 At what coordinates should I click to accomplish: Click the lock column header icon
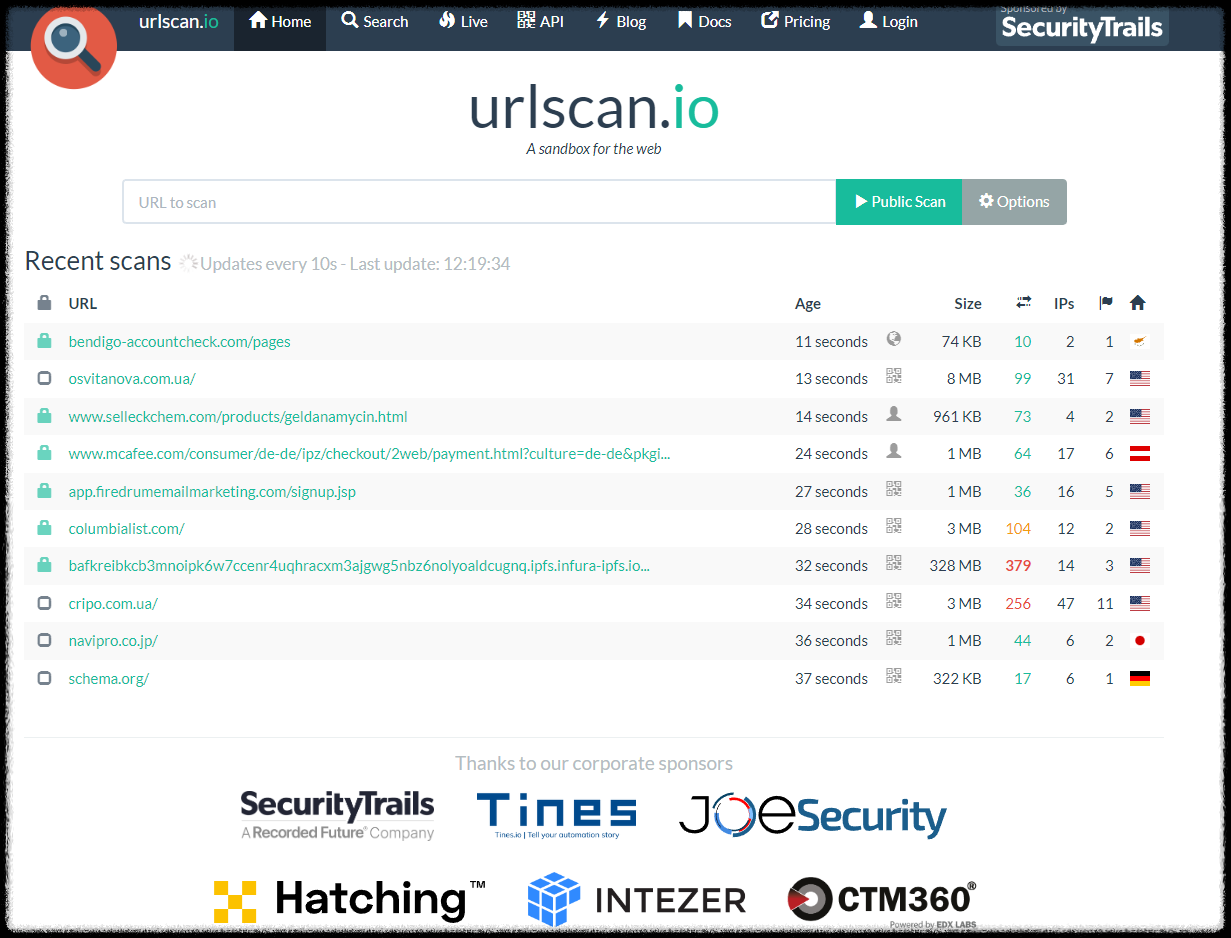(44, 303)
